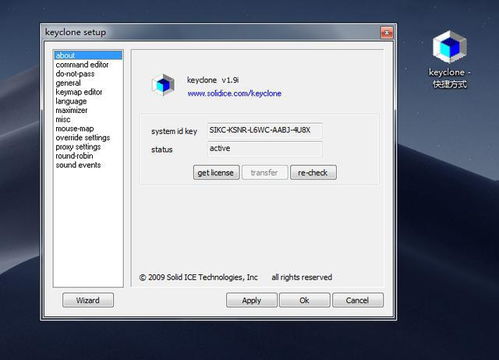
Task: Select round-robin in the sidebar list
Action: pos(74,156)
